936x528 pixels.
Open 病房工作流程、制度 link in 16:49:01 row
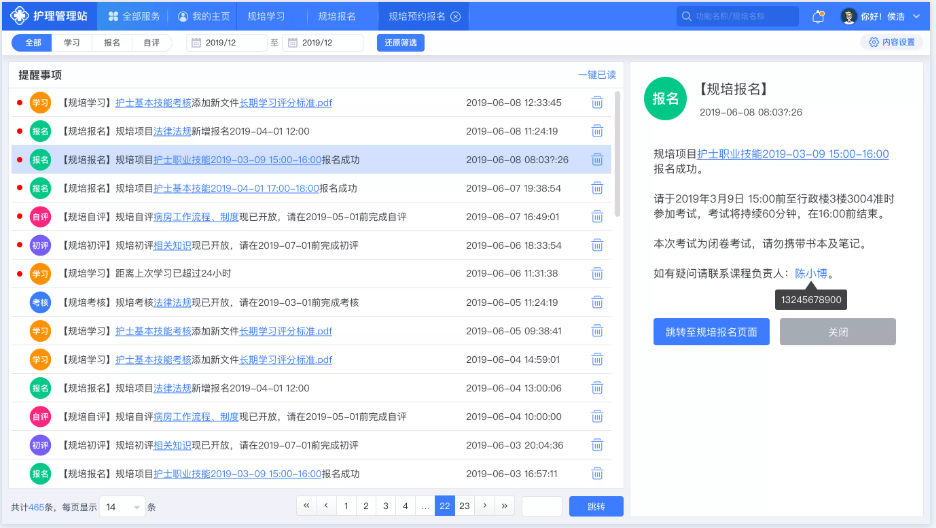pos(196,217)
